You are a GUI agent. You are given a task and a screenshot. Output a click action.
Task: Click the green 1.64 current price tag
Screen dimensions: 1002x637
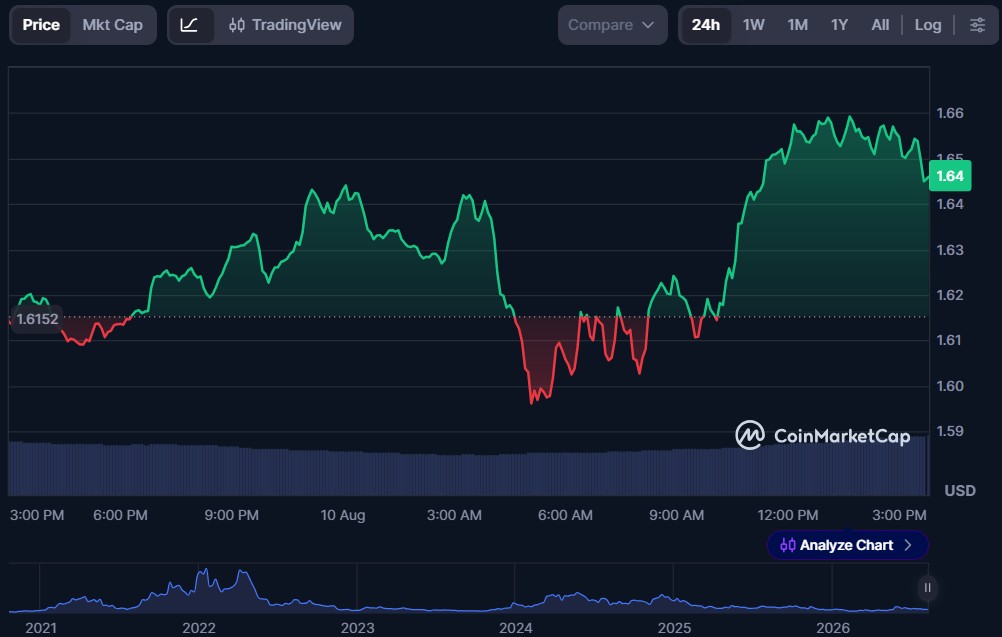pos(950,176)
